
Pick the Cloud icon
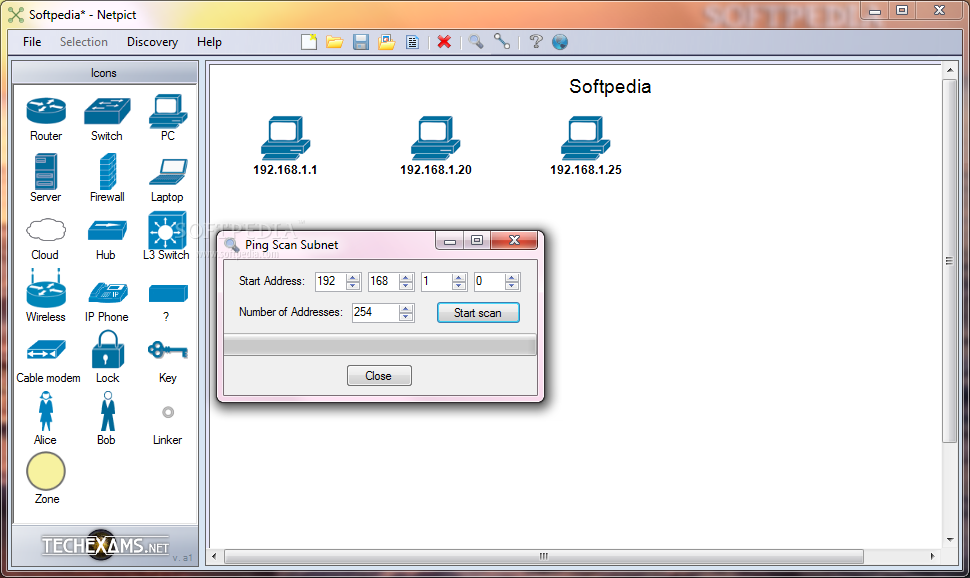pos(46,230)
